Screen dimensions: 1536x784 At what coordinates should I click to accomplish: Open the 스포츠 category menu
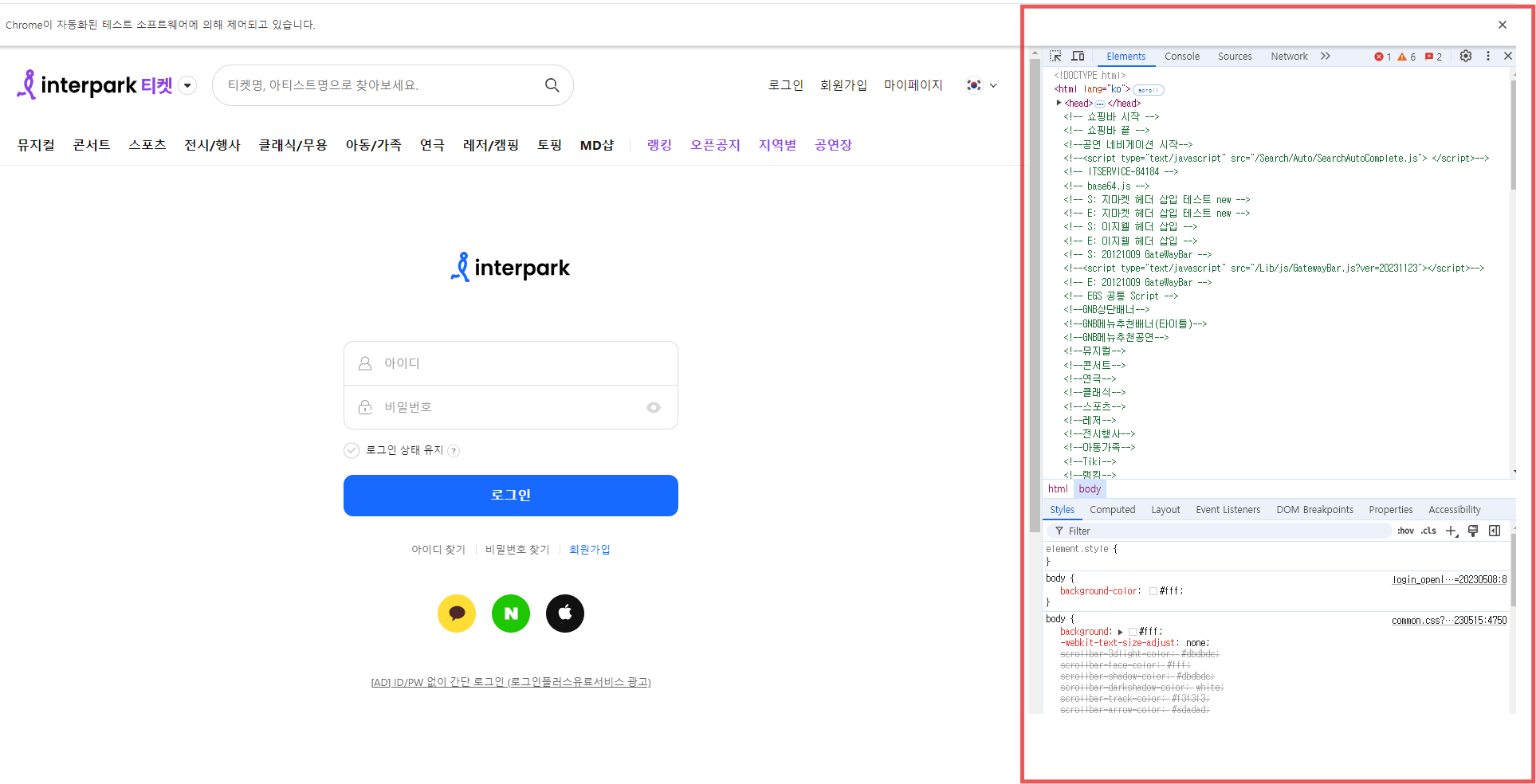147,145
